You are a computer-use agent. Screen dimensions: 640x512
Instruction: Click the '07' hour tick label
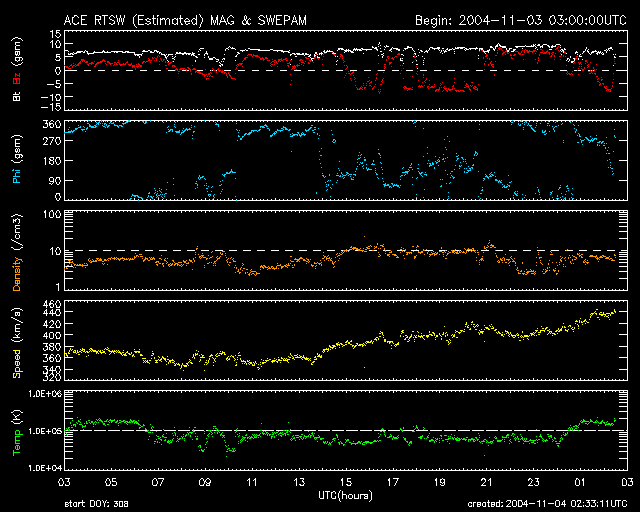[x=158, y=482]
